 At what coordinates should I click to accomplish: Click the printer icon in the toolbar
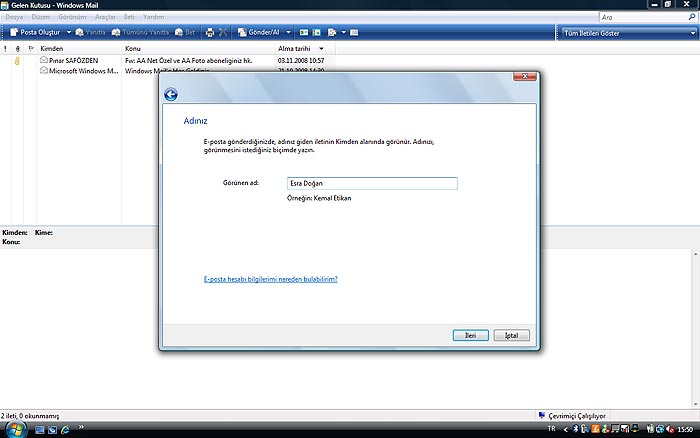point(209,32)
